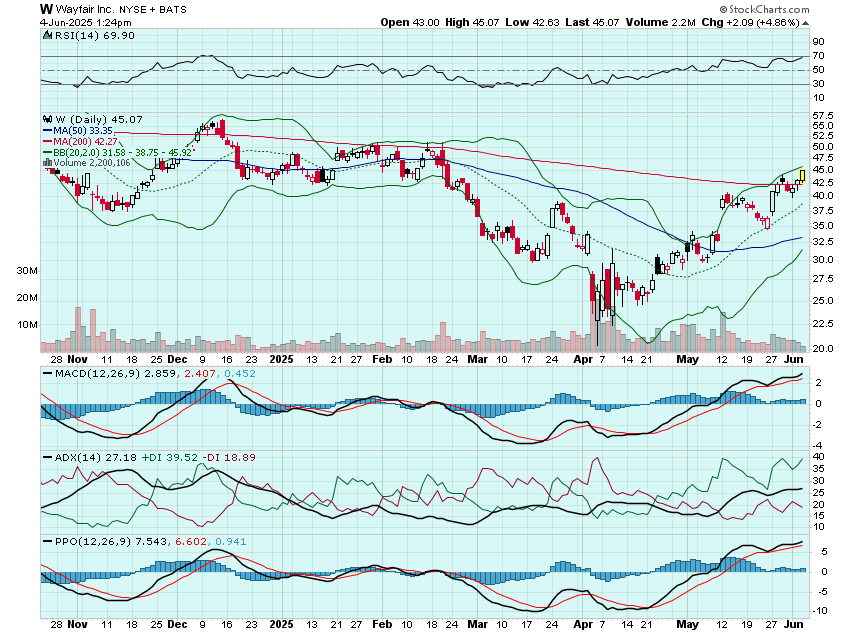Click the PPO(12,26,9) 7.543 indicator label
Screen dimensions: 850x633
[x=111, y=541]
